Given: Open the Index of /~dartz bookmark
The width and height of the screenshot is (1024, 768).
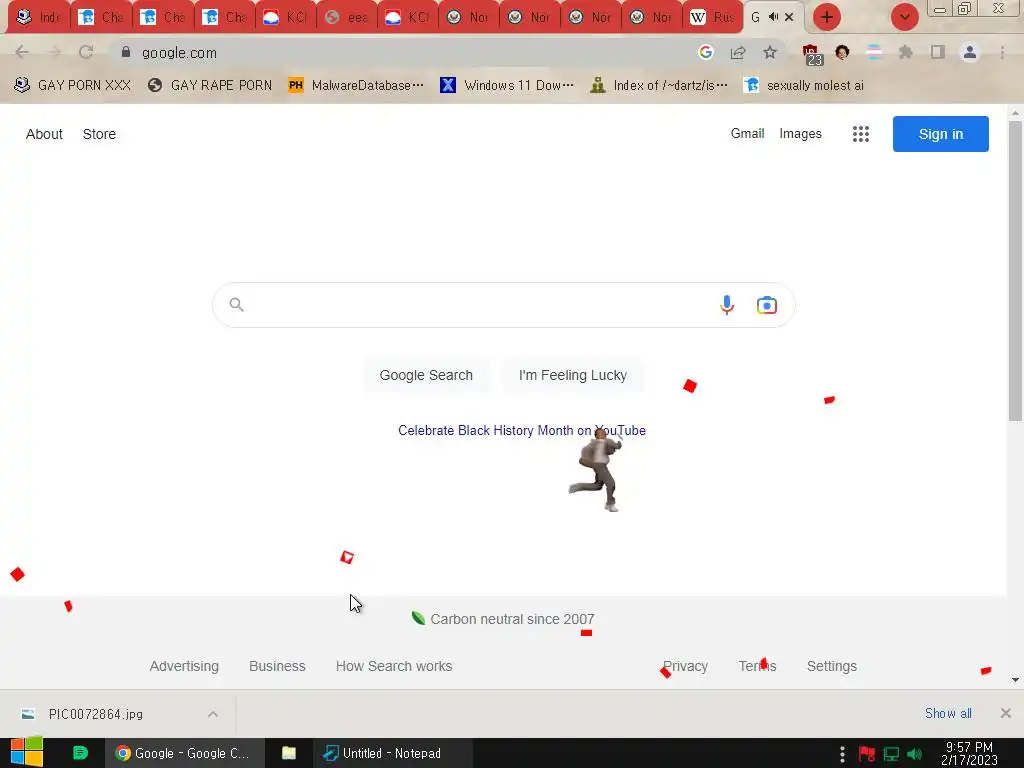Looking at the screenshot, I should pyautogui.click(x=658, y=85).
